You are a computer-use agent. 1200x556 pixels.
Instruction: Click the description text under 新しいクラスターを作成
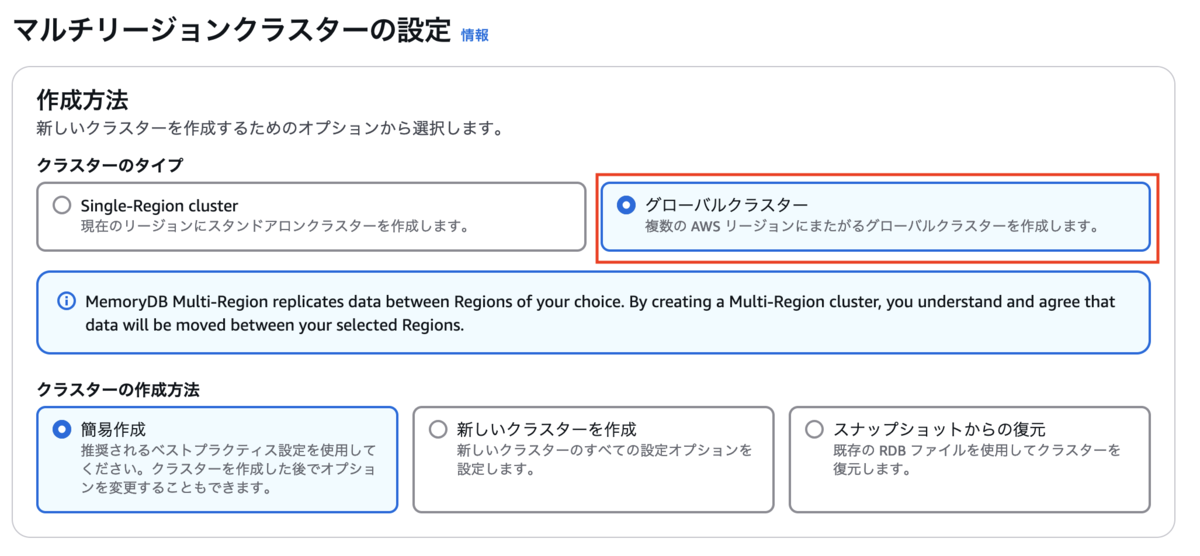point(605,460)
